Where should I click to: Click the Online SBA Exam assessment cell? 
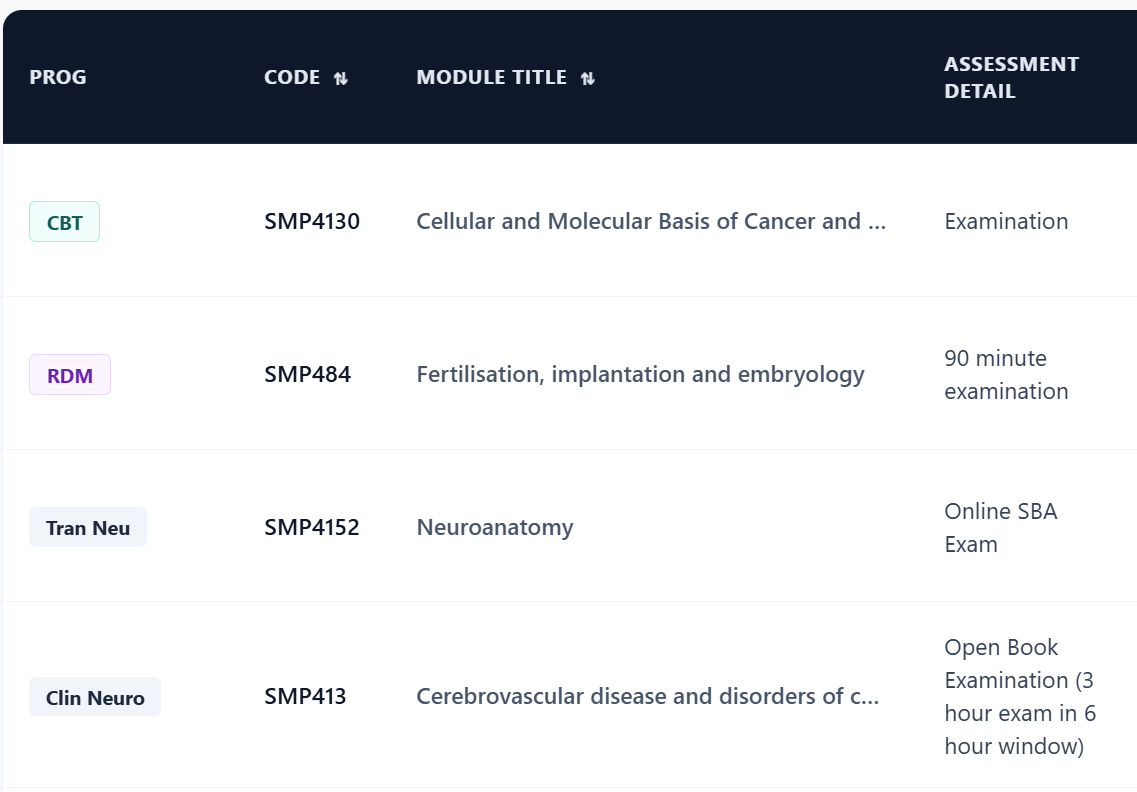[x=1001, y=527]
